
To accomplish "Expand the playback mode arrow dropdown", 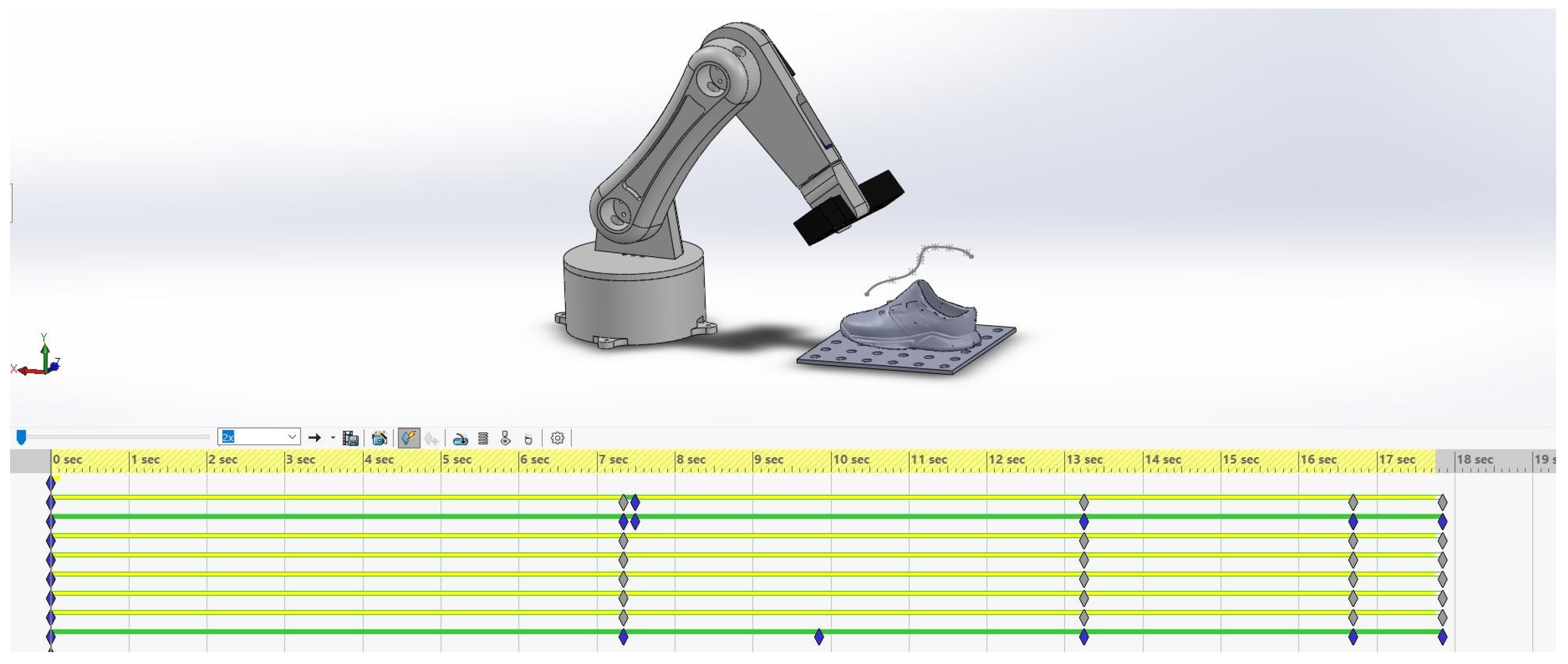I will pos(333,438).
